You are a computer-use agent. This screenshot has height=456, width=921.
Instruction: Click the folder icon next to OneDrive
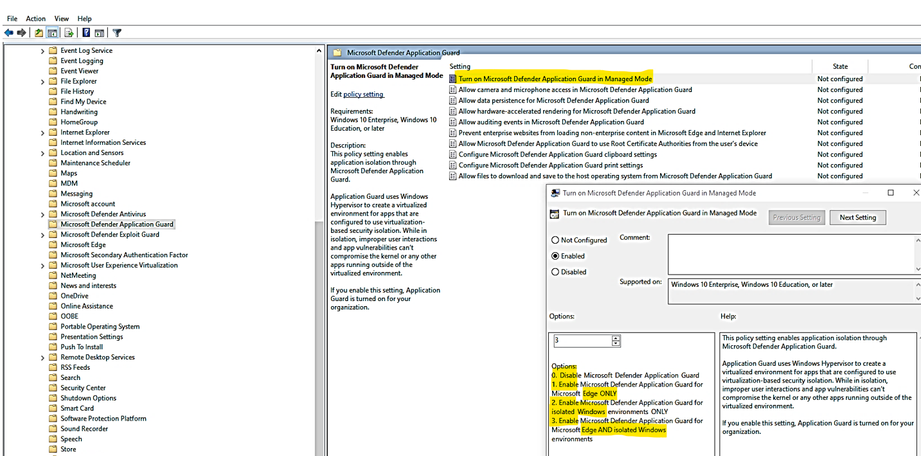point(53,296)
